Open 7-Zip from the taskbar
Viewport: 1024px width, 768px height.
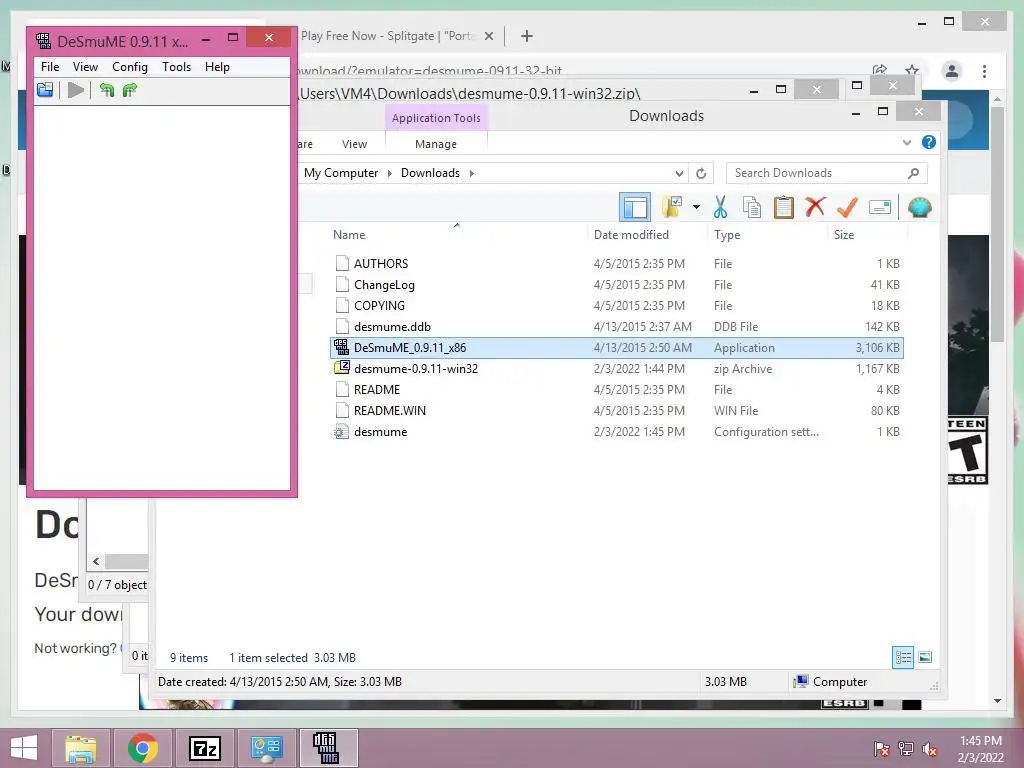(x=204, y=748)
